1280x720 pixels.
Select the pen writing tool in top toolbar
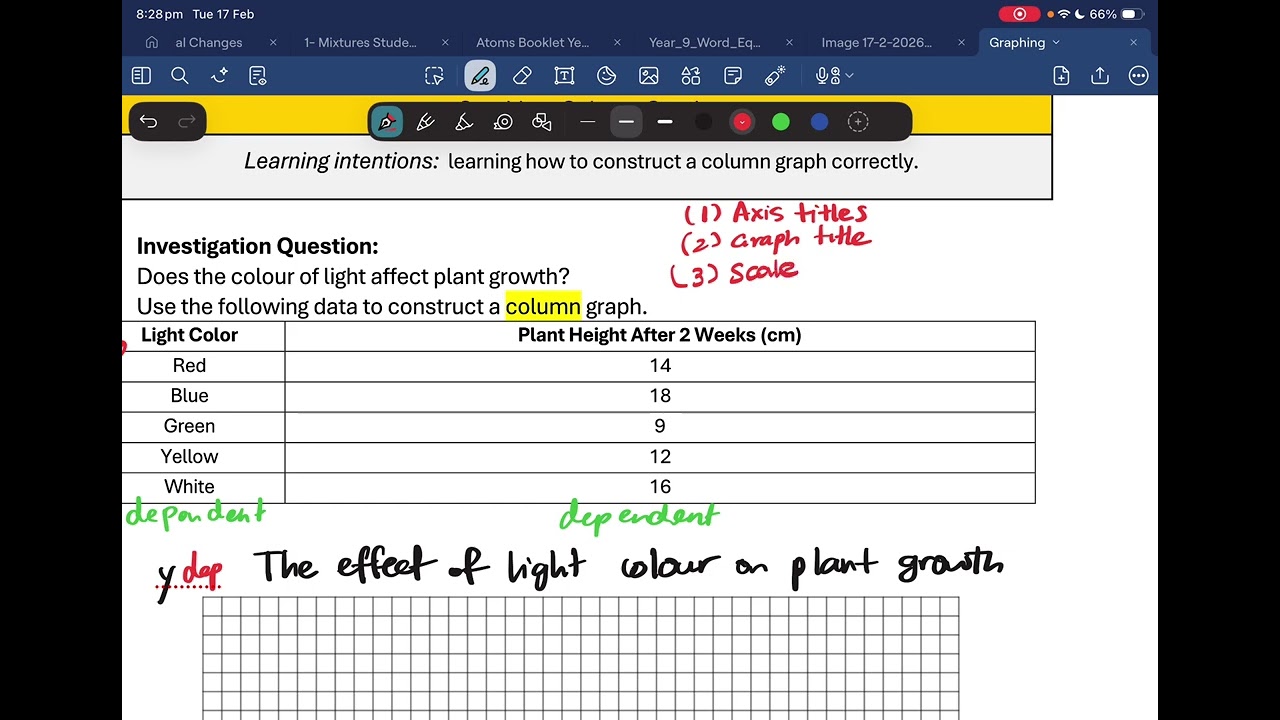480,76
